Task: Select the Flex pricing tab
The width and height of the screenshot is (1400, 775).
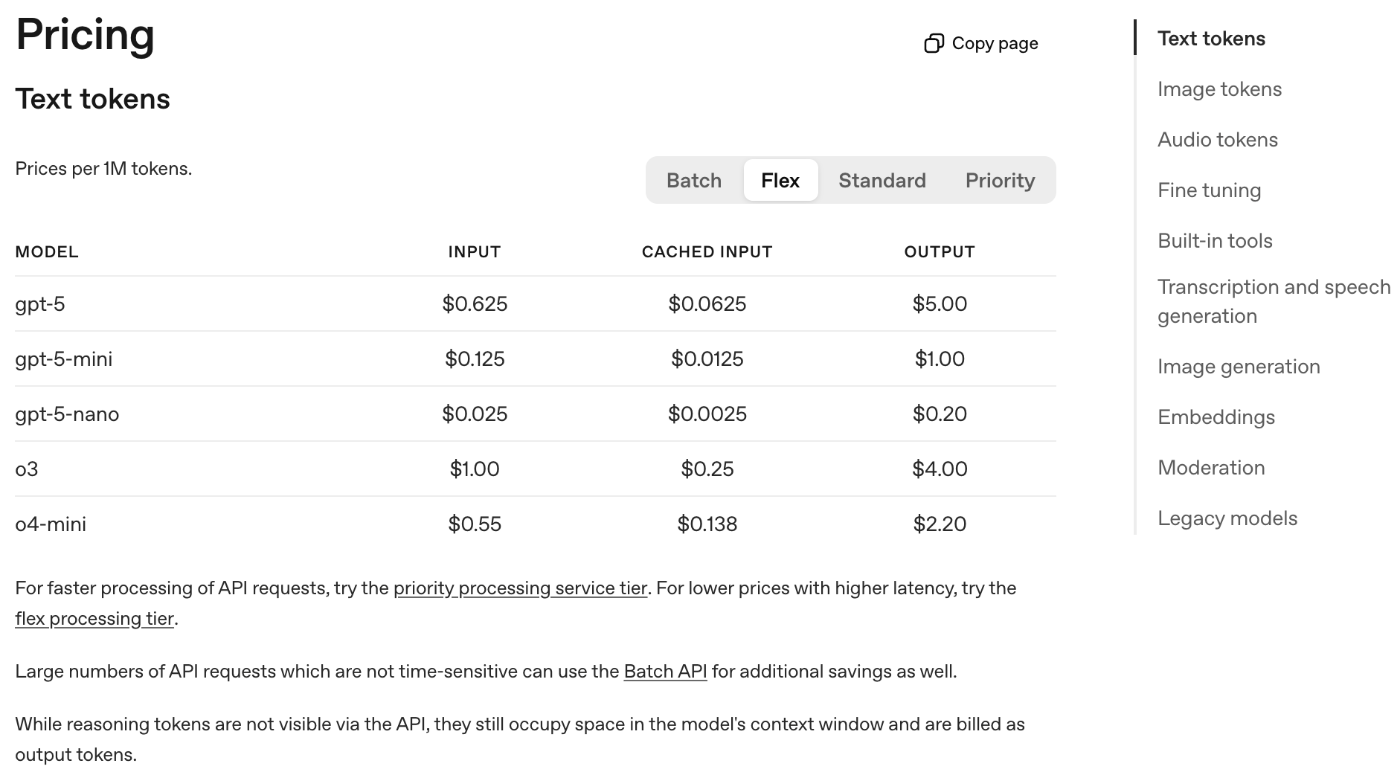Action: (x=780, y=181)
